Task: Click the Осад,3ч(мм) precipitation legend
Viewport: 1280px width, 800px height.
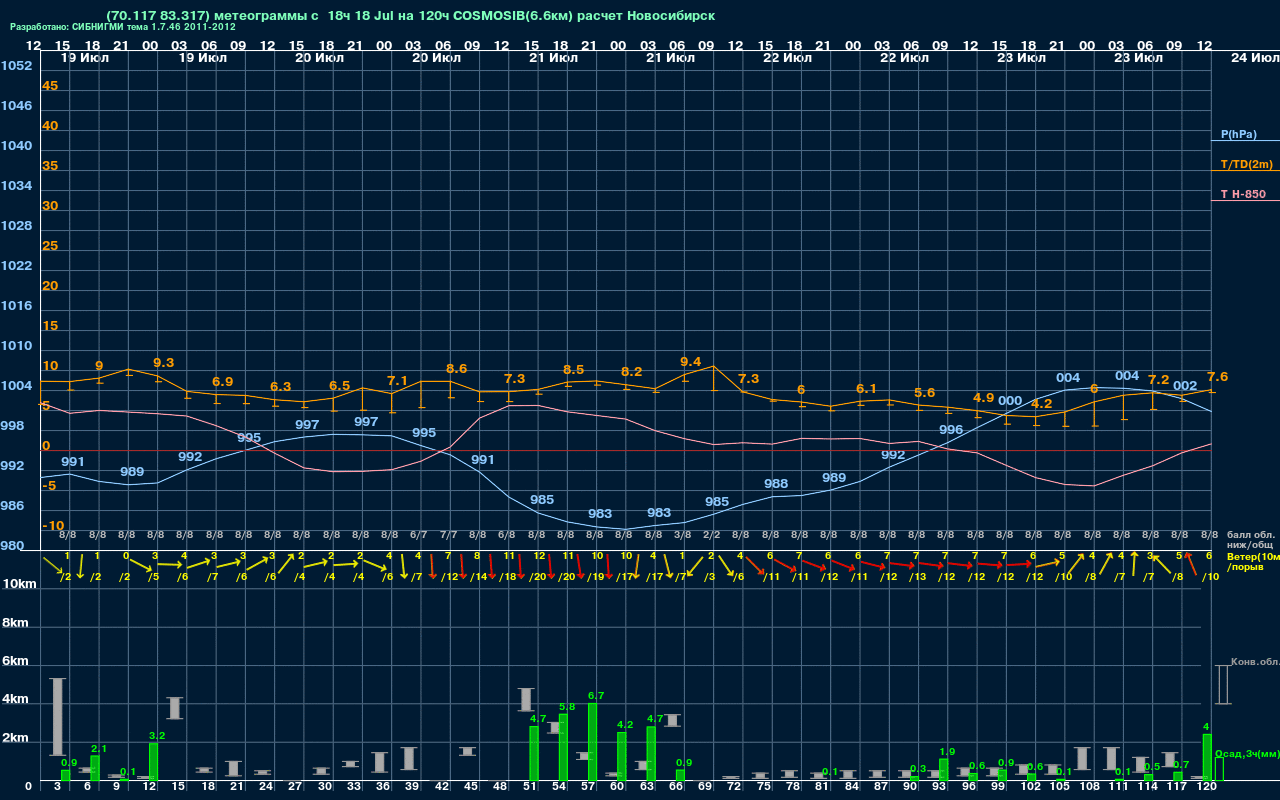Action: click(1246, 753)
